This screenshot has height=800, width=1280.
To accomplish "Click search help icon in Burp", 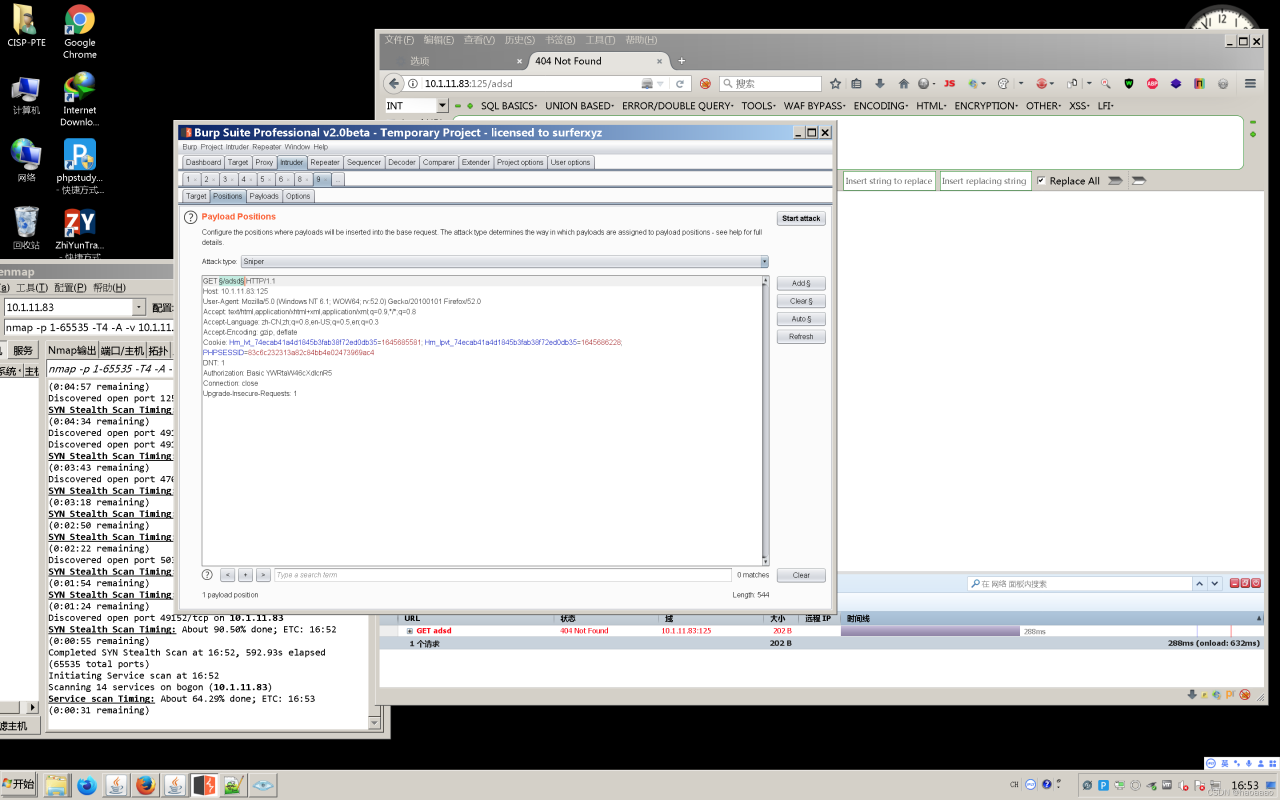I will tap(207, 575).
